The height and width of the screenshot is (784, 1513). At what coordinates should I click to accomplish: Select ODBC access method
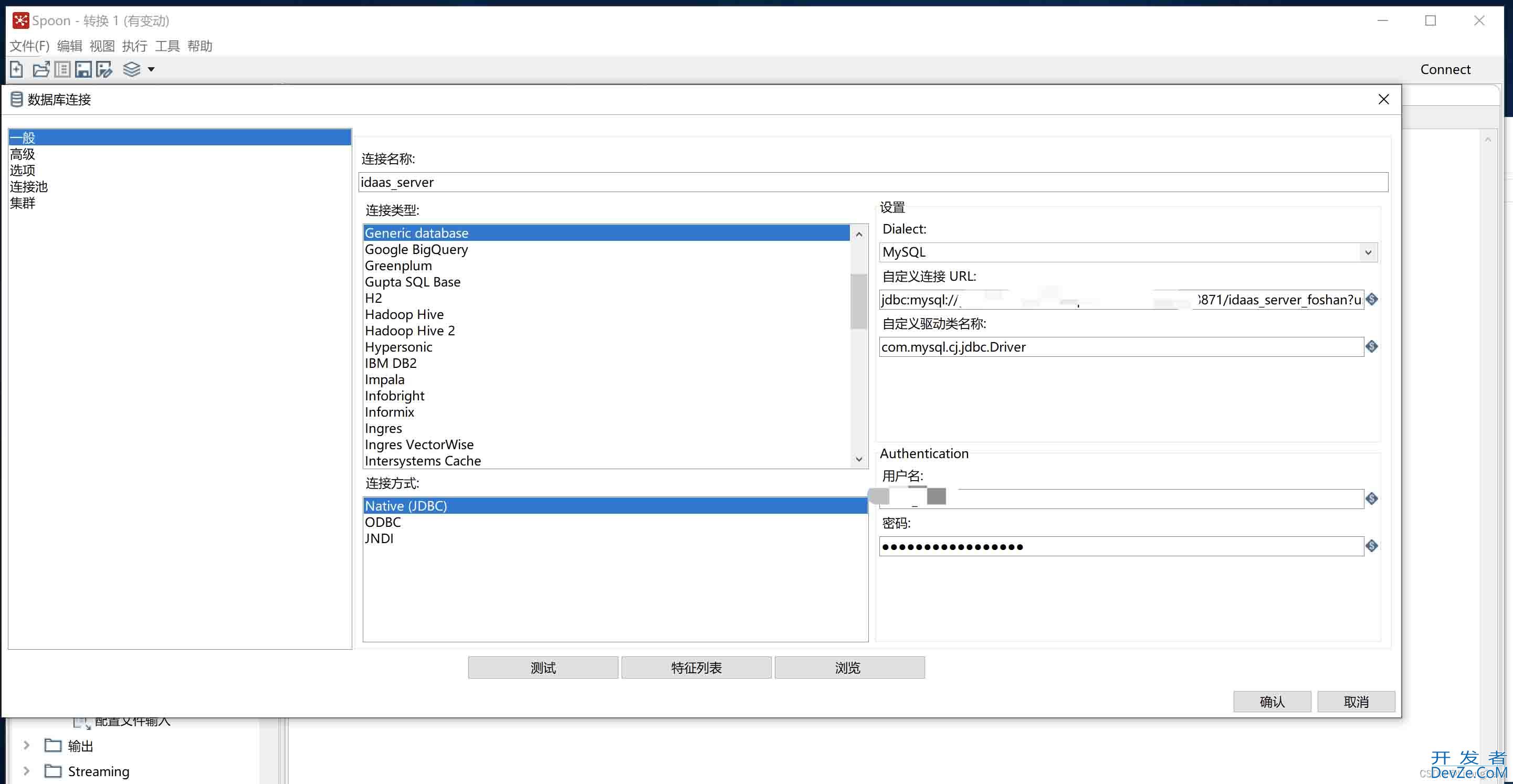pos(615,522)
